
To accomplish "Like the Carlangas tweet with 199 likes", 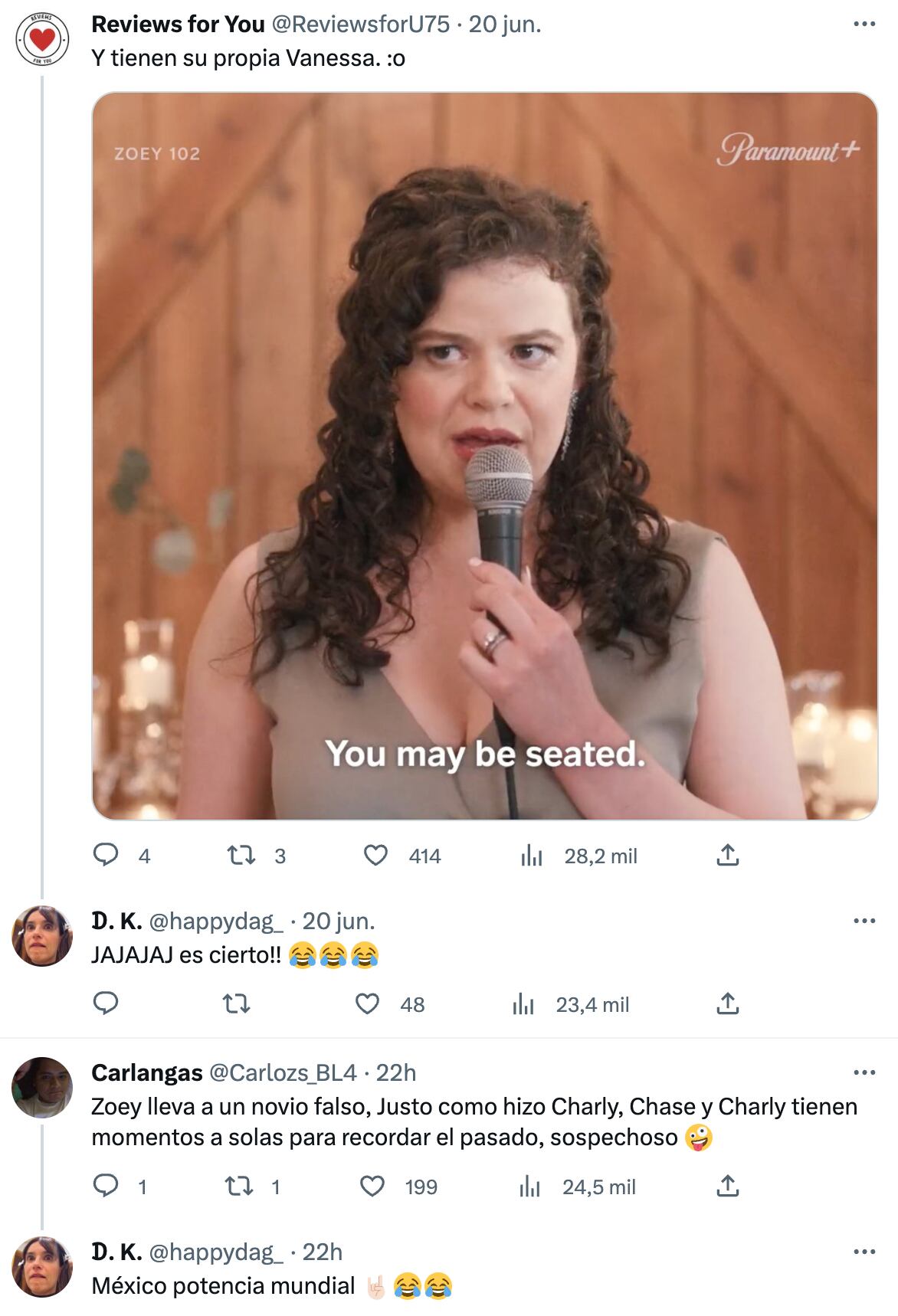I will [x=372, y=1187].
